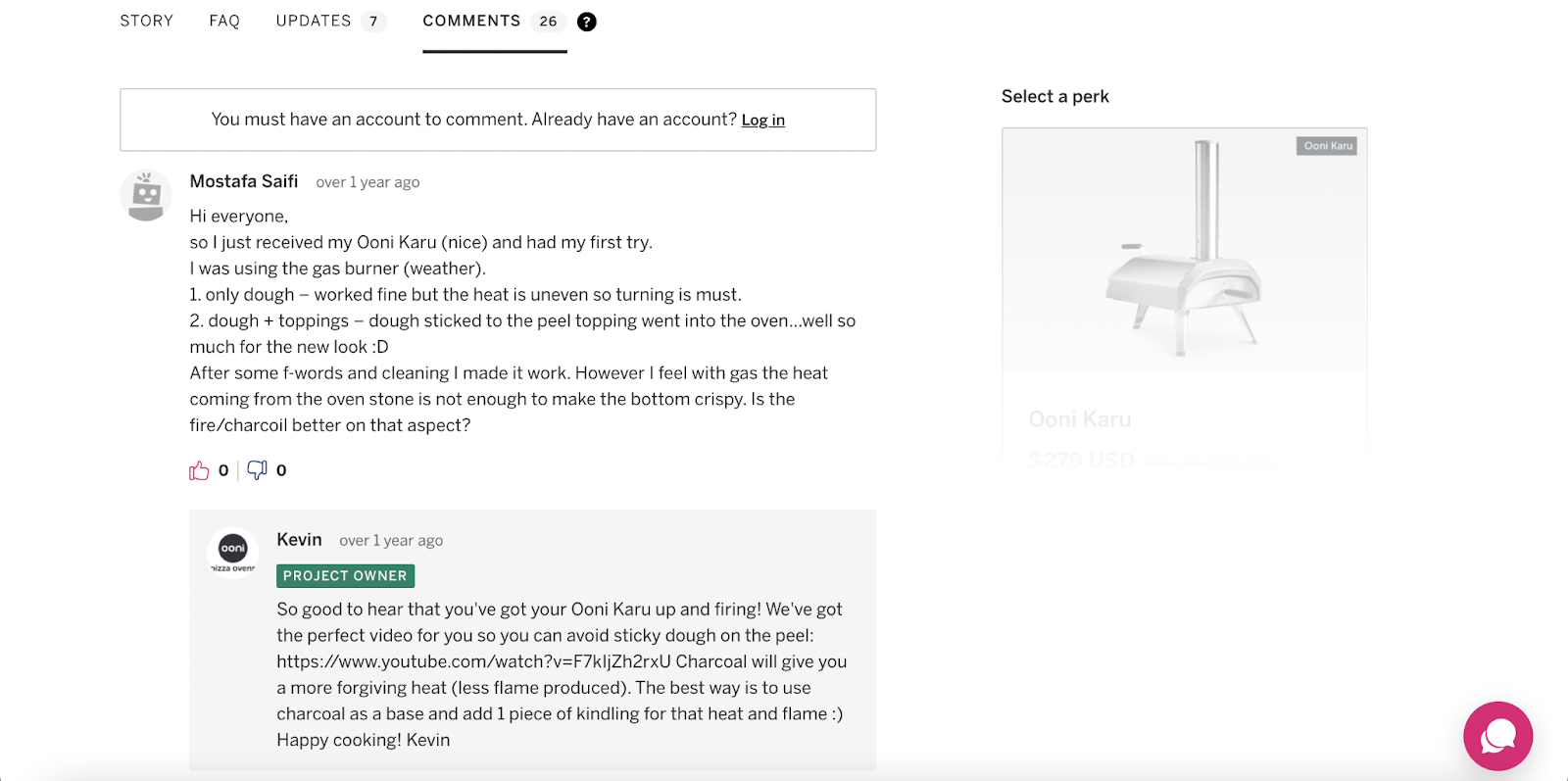Click the updates count badge 7

pyautogui.click(x=373, y=22)
